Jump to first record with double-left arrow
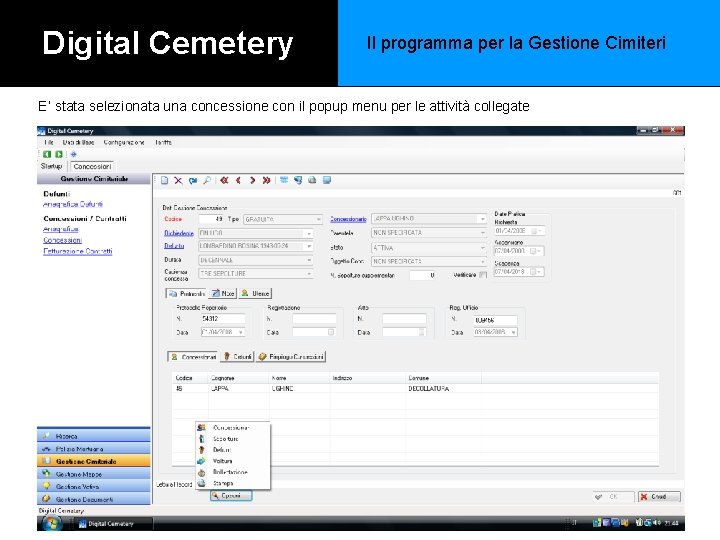720x540 pixels. pyautogui.click(x=224, y=180)
